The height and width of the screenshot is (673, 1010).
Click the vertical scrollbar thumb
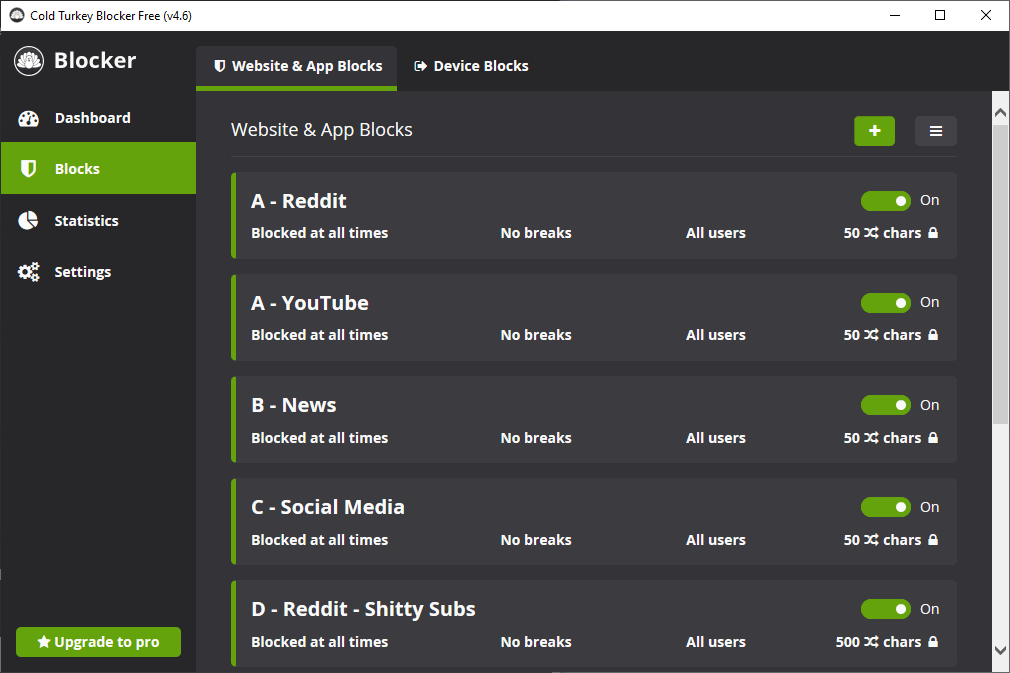[1000, 274]
